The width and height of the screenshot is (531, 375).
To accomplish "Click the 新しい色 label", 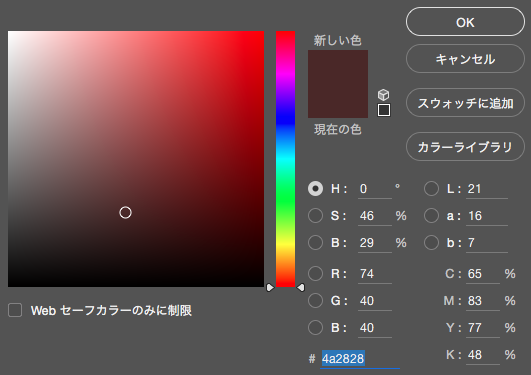I will tap(338, 41).
